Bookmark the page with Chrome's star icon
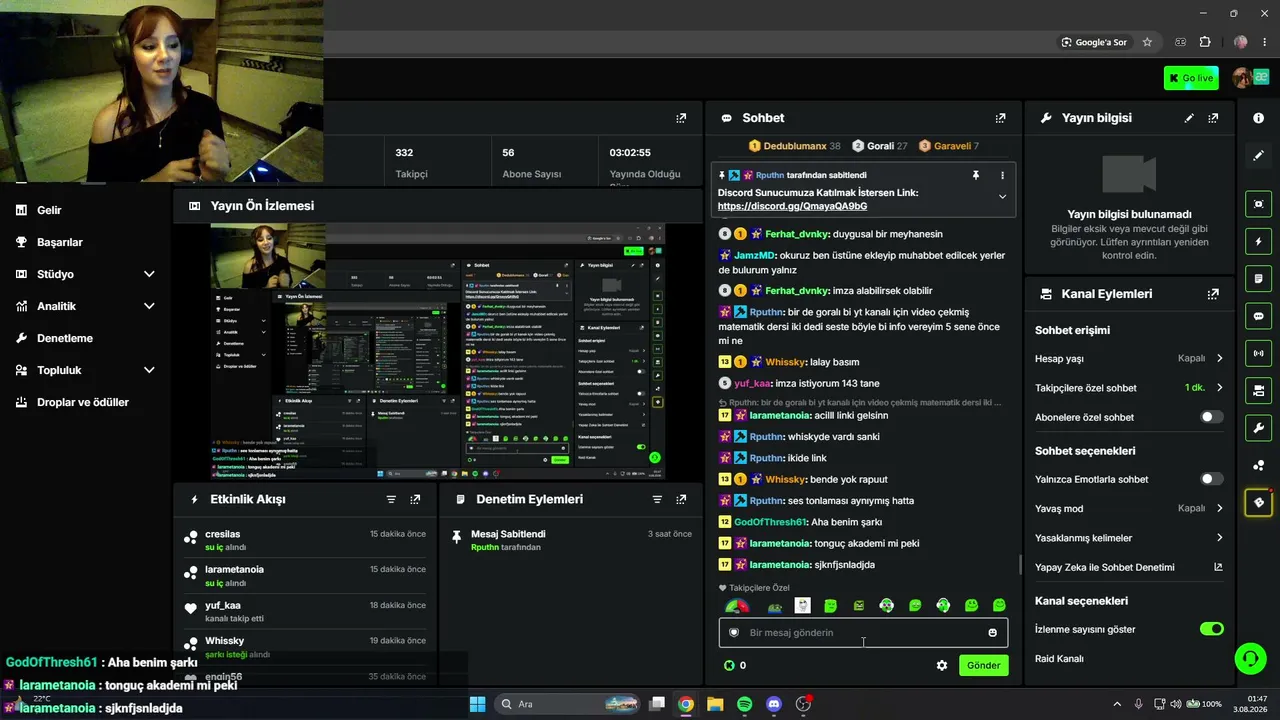Image resolution: width=1280 pixels, height=720 pixels. (1147, 42)
